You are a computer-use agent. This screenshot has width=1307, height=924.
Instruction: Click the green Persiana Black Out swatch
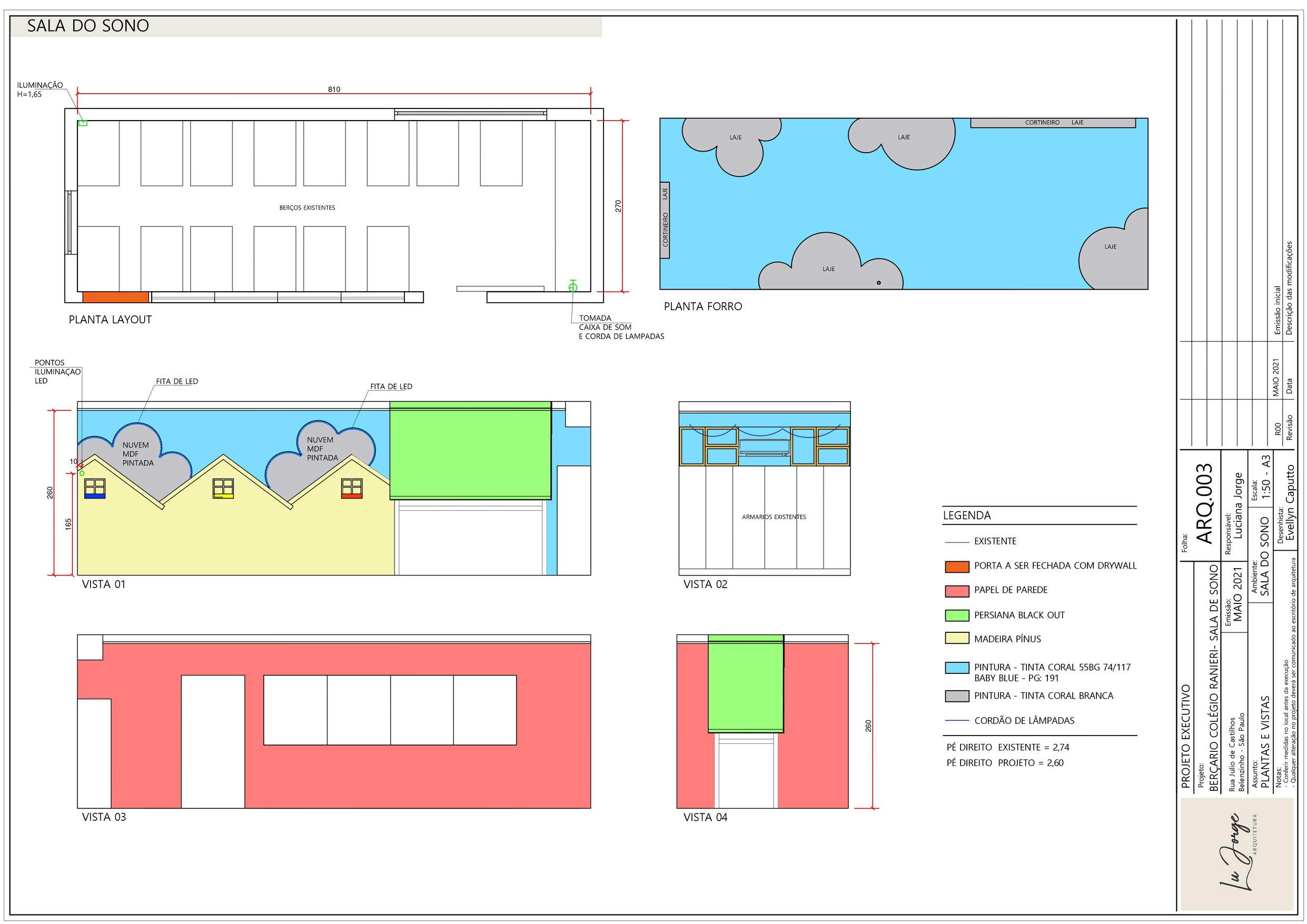(x=956, y=615)
